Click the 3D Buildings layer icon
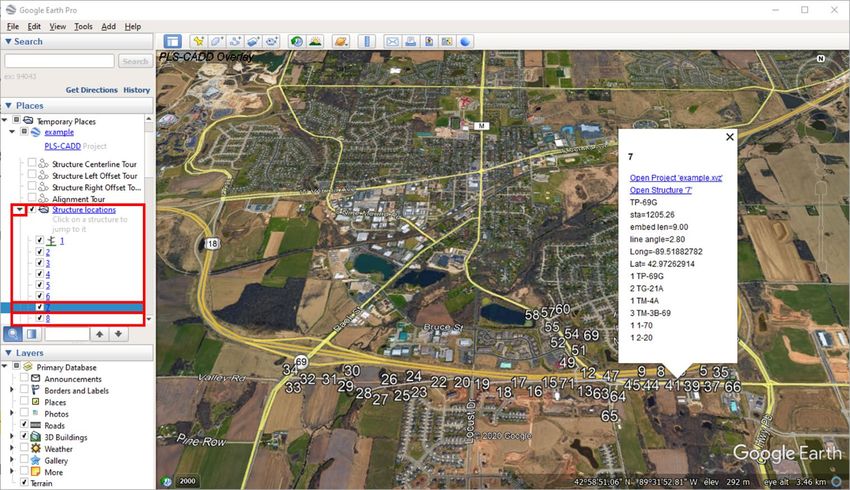 coord(36,437)
